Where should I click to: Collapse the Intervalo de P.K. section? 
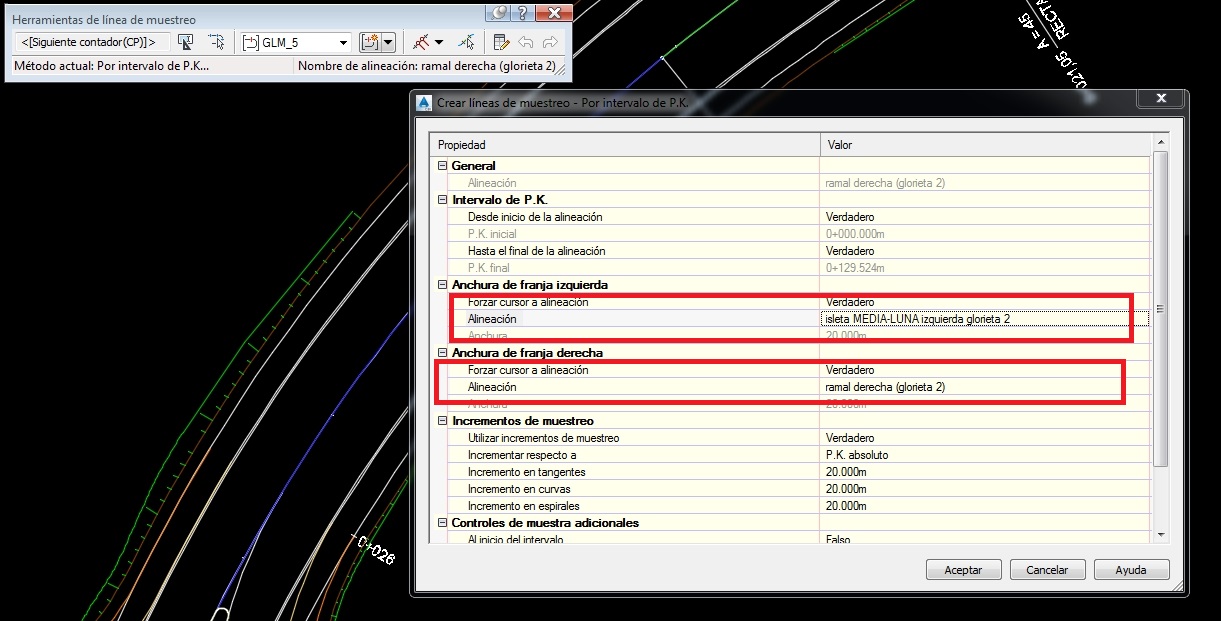coord(441,199)
